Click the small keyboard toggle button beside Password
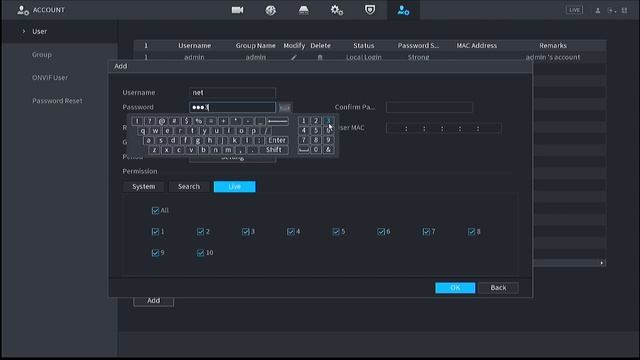640x360 pixels. 285,108
